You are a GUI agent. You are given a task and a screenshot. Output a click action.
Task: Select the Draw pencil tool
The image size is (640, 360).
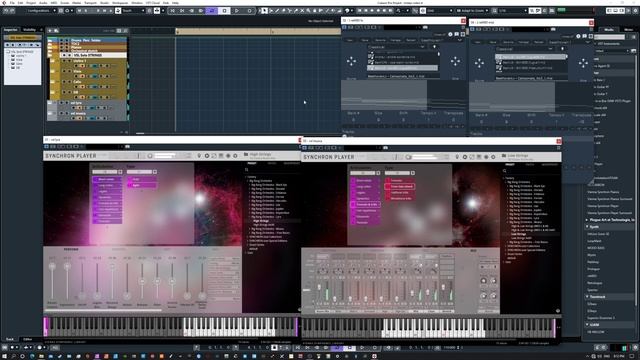click(277, 11)
